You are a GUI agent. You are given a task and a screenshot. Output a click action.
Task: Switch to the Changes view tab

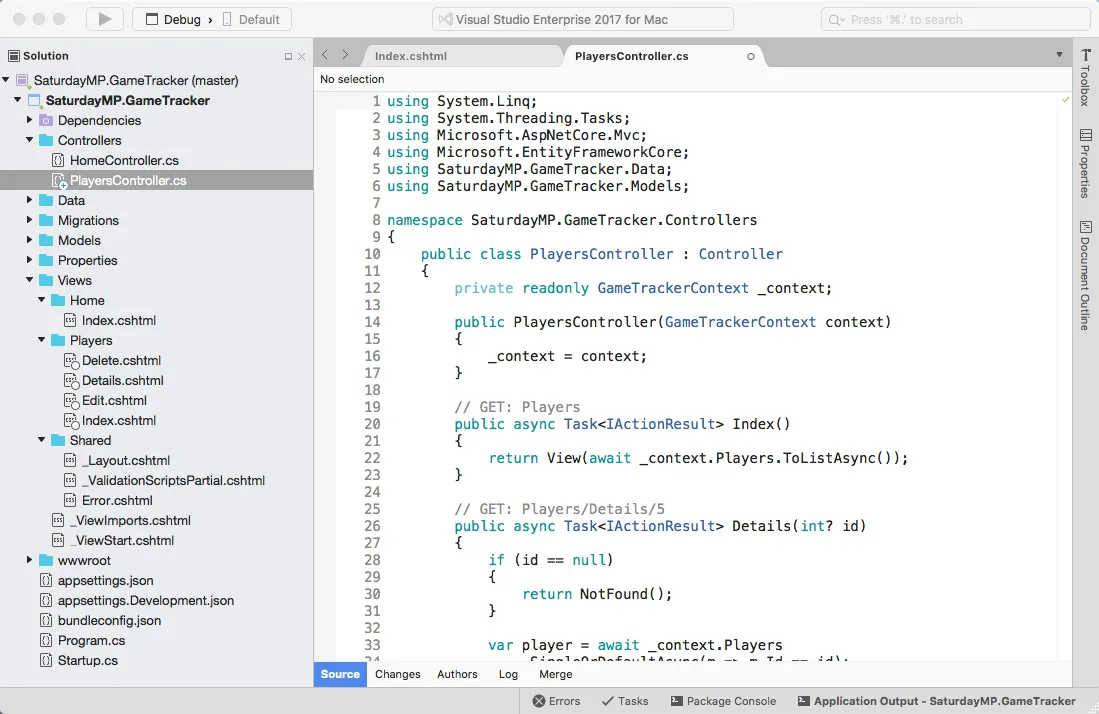pos(397,674)
